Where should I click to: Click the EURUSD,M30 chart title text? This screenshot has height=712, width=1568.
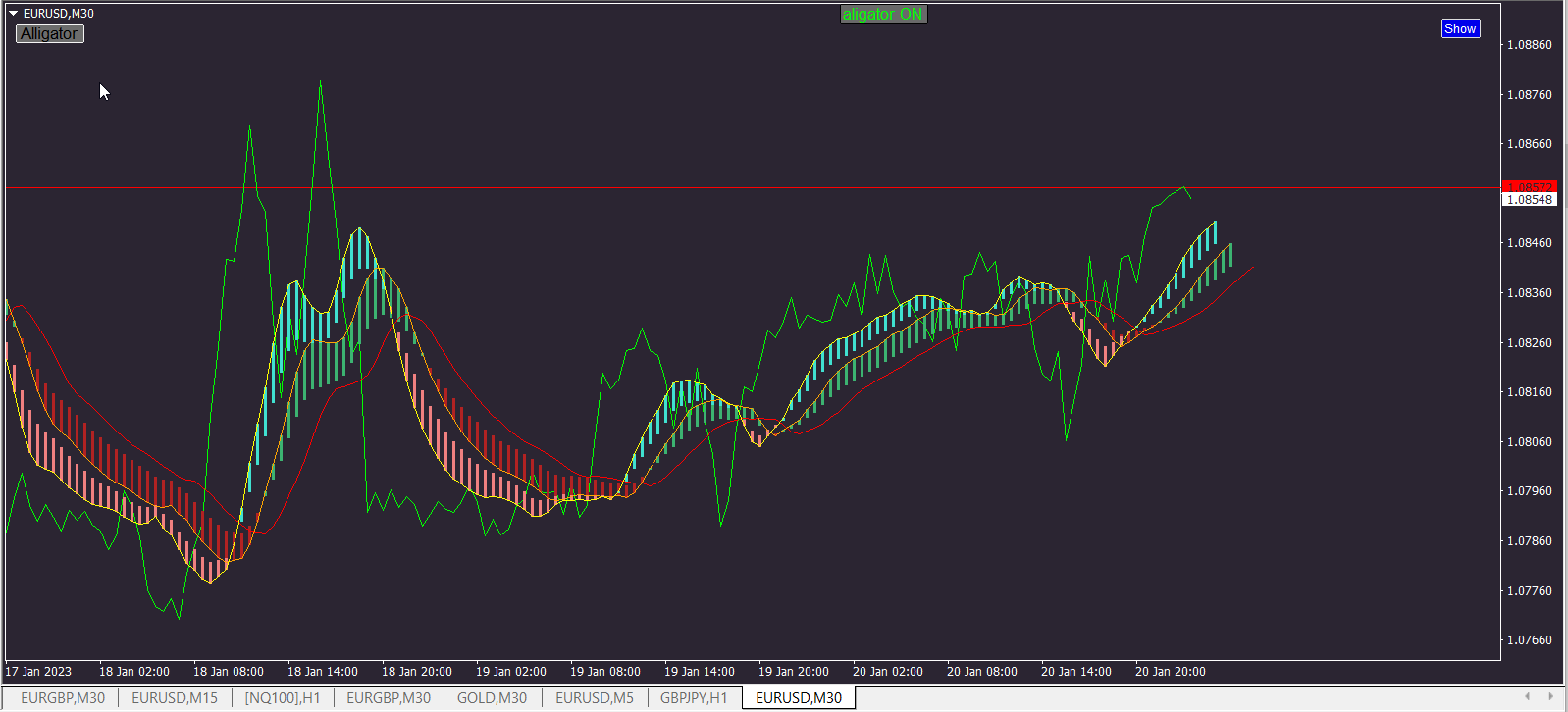coord(59,14)
